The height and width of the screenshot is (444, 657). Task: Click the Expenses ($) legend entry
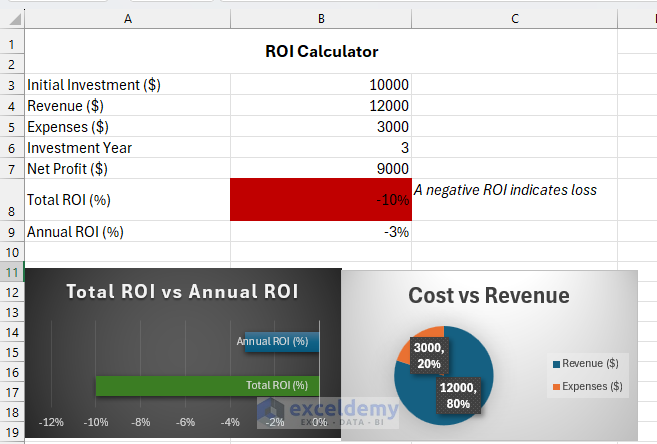(588, 386)
